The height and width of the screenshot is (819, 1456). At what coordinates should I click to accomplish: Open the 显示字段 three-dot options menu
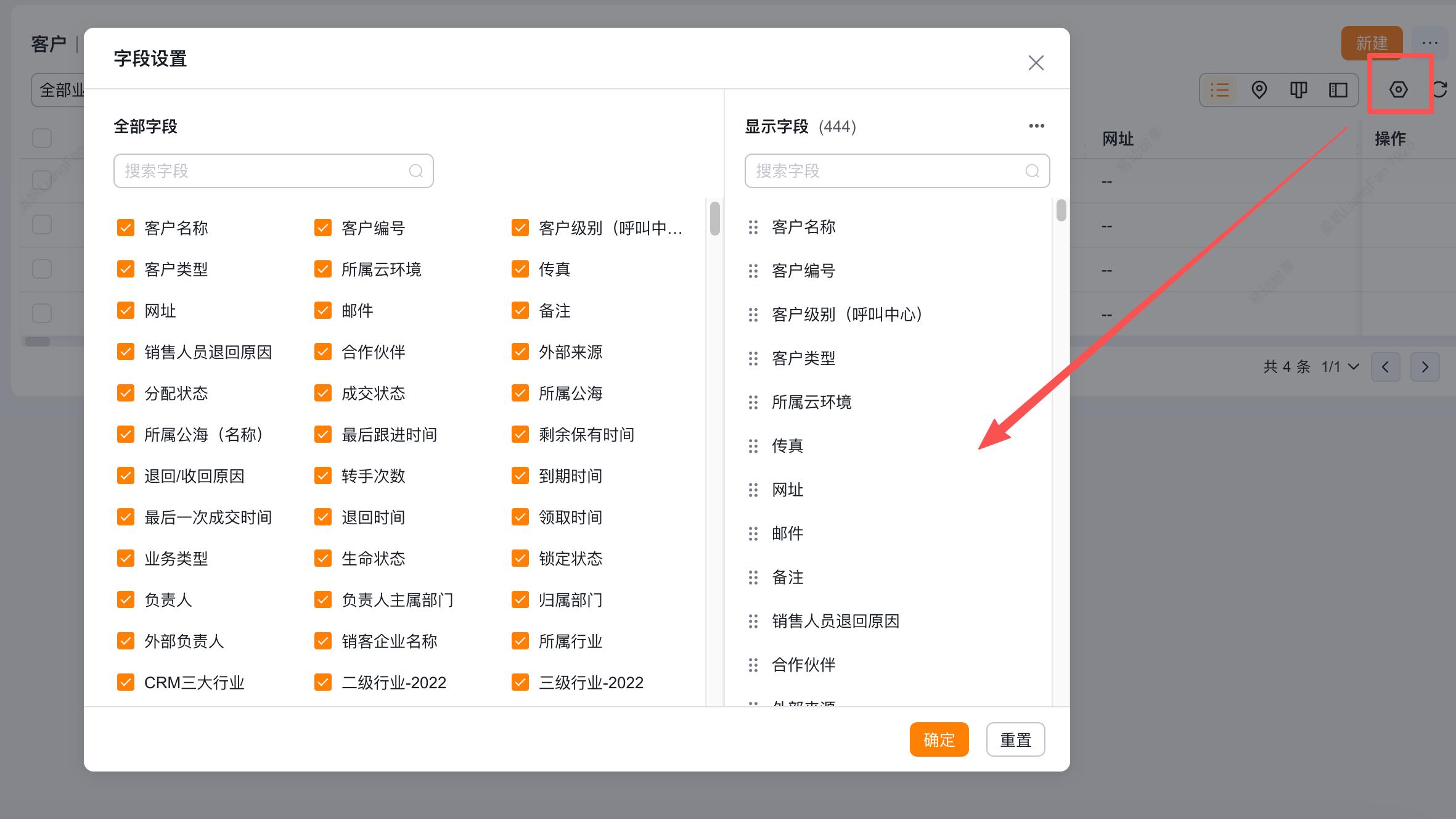click(1036, 126)
